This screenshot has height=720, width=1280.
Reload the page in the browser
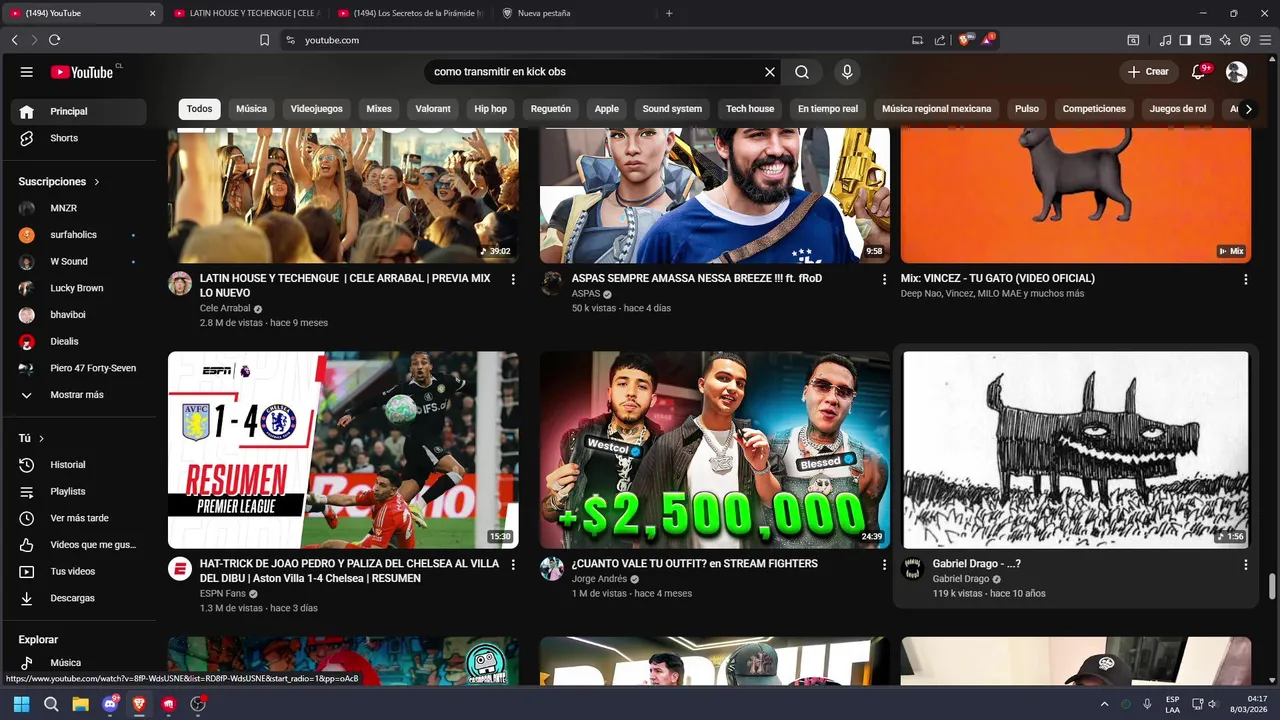click(54, 40)
